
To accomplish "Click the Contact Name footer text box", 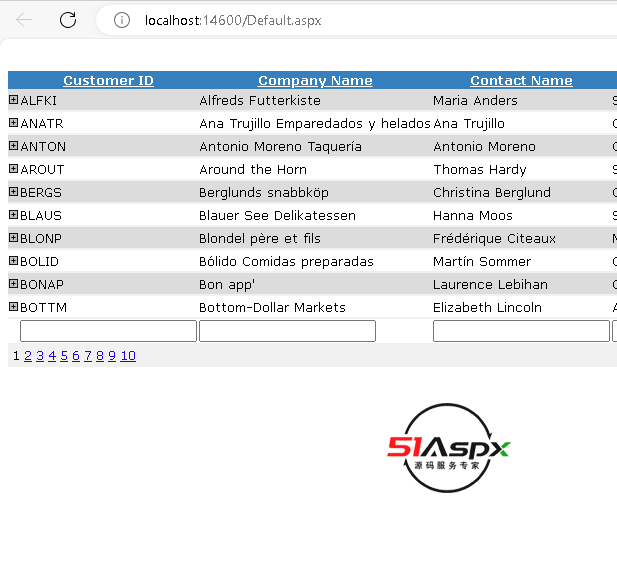I will tap(521, 331).
